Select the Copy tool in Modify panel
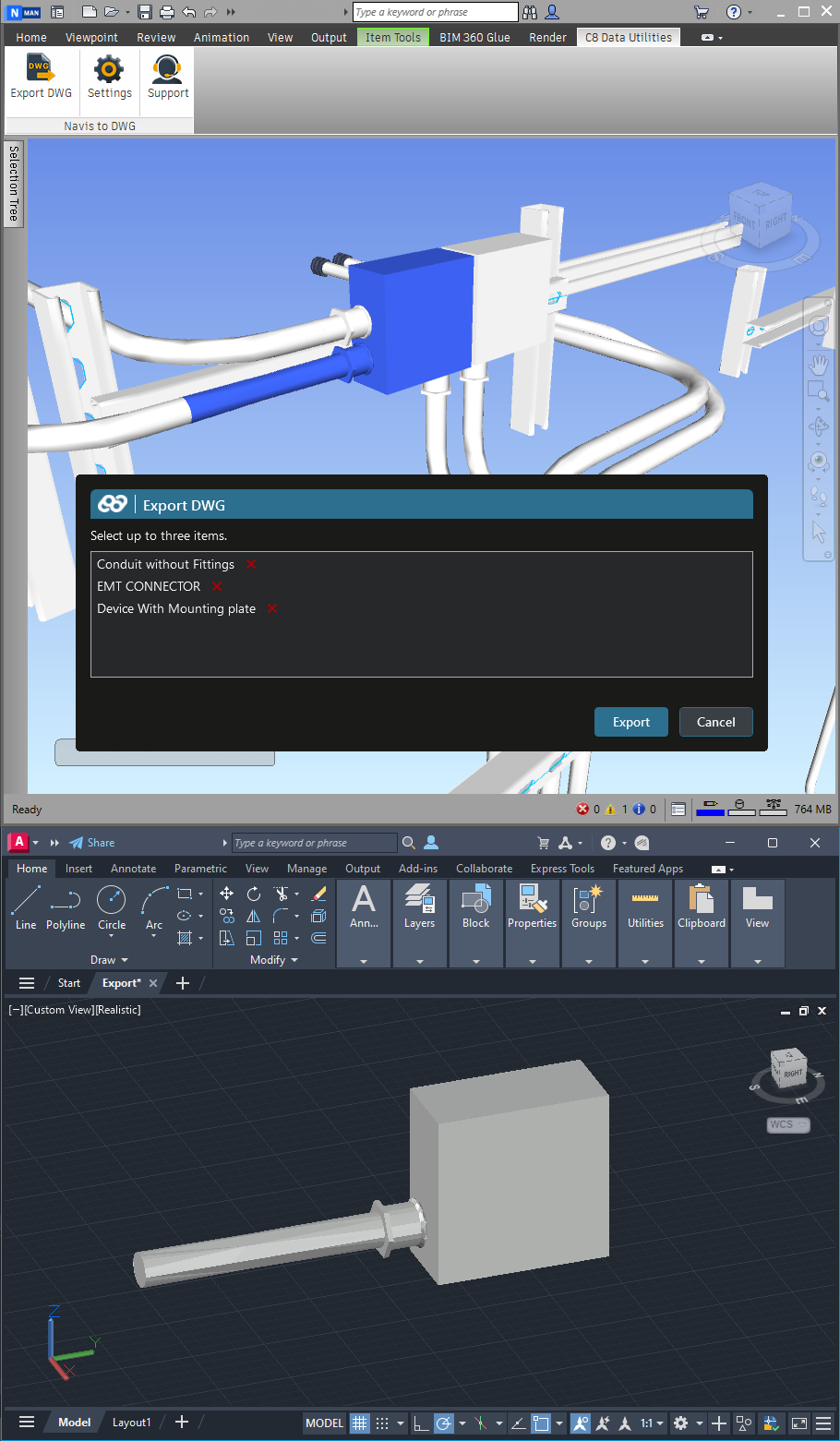840x1441 pixels. (226, 916)
